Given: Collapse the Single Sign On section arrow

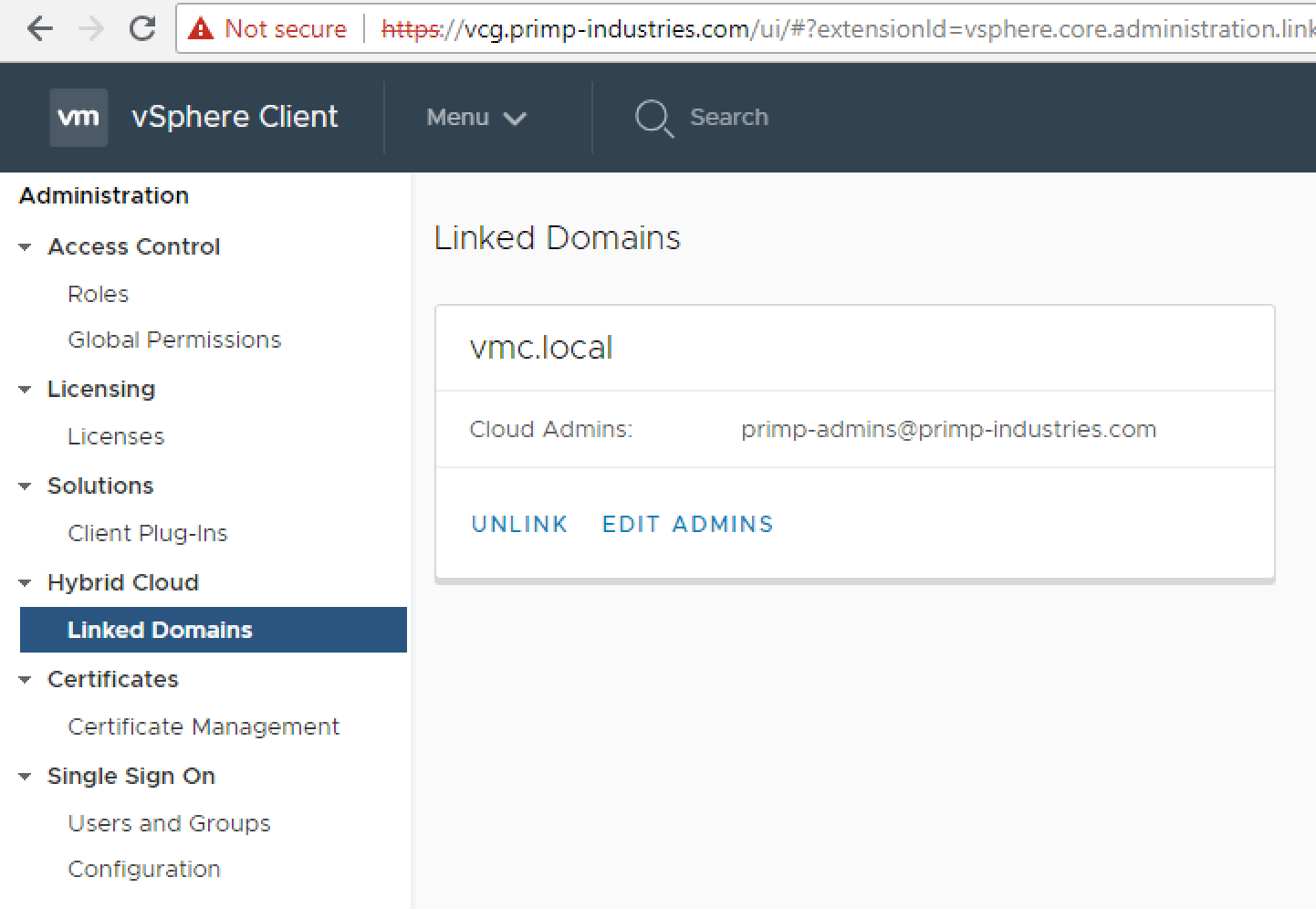Looking at the screenshot, I should point(25,777).
